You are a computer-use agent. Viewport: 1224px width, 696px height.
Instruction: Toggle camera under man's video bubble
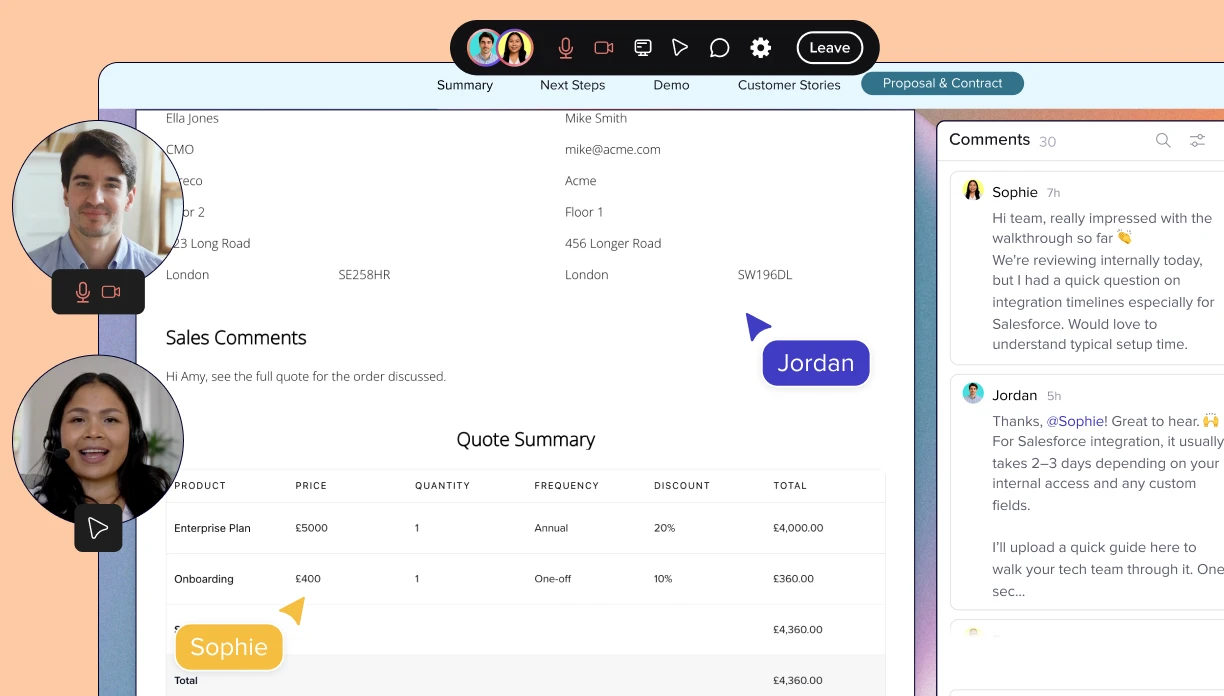pos(111,292)
